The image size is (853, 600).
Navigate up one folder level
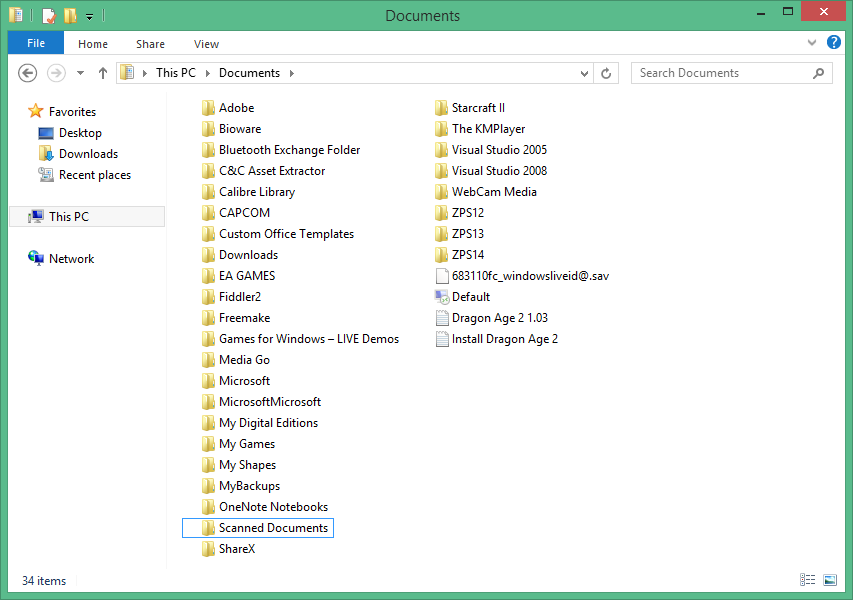tap(103, 73)
